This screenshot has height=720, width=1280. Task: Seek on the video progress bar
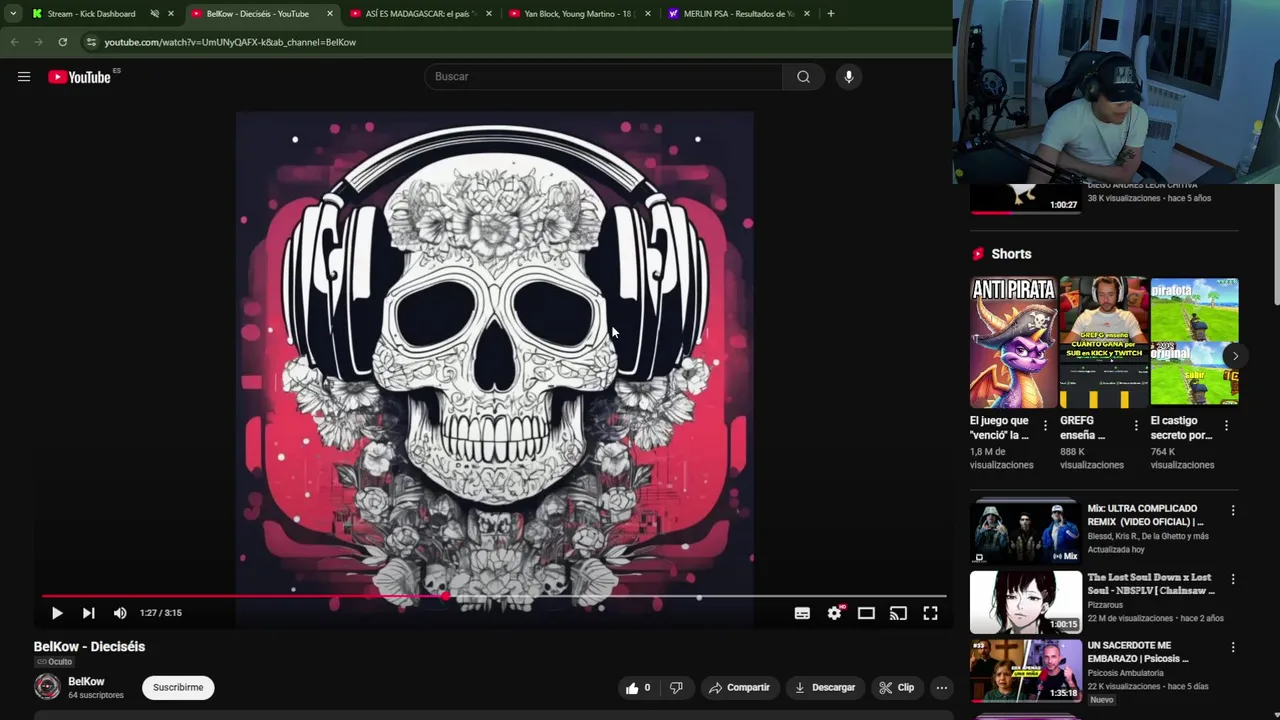[x=494, y=596]
